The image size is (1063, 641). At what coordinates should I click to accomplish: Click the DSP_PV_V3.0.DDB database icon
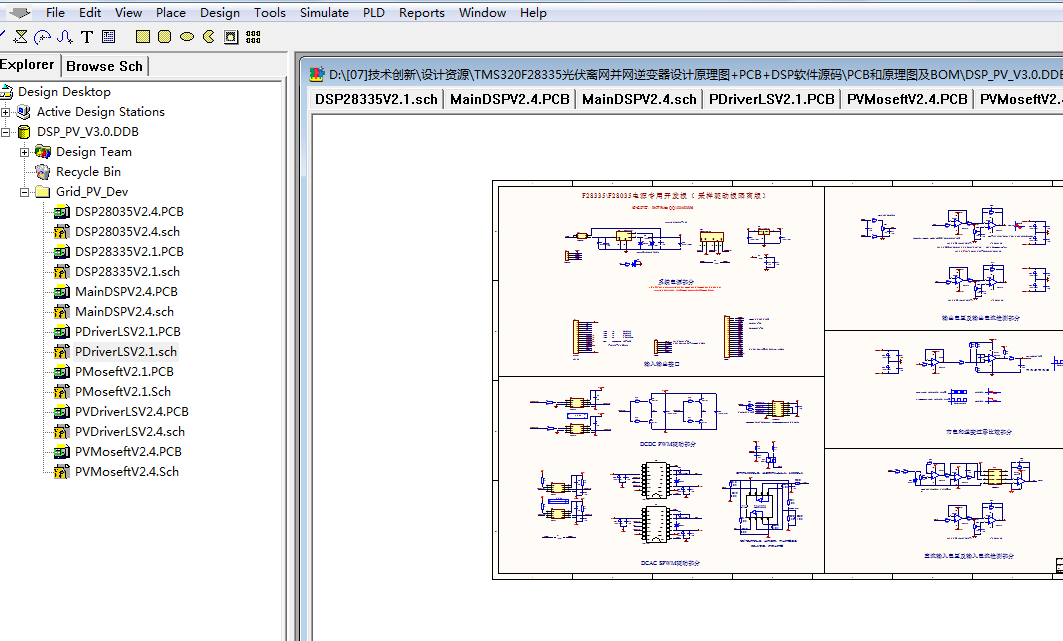24,131
